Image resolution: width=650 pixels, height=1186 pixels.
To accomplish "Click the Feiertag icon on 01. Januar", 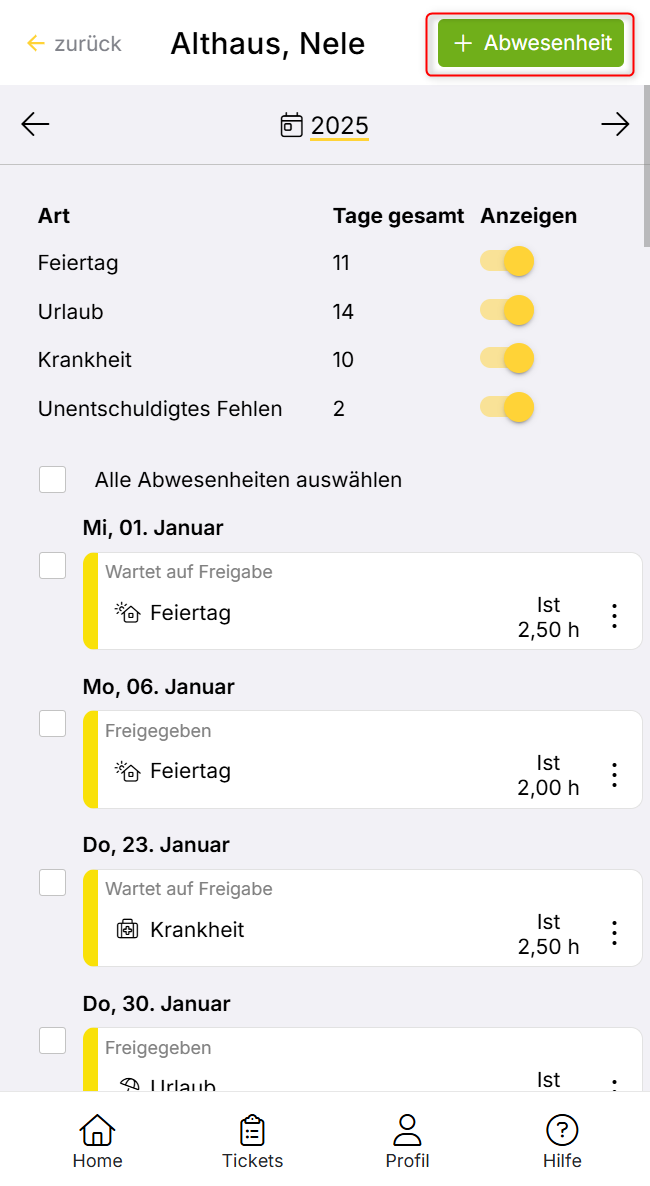I will pos(128,613).
